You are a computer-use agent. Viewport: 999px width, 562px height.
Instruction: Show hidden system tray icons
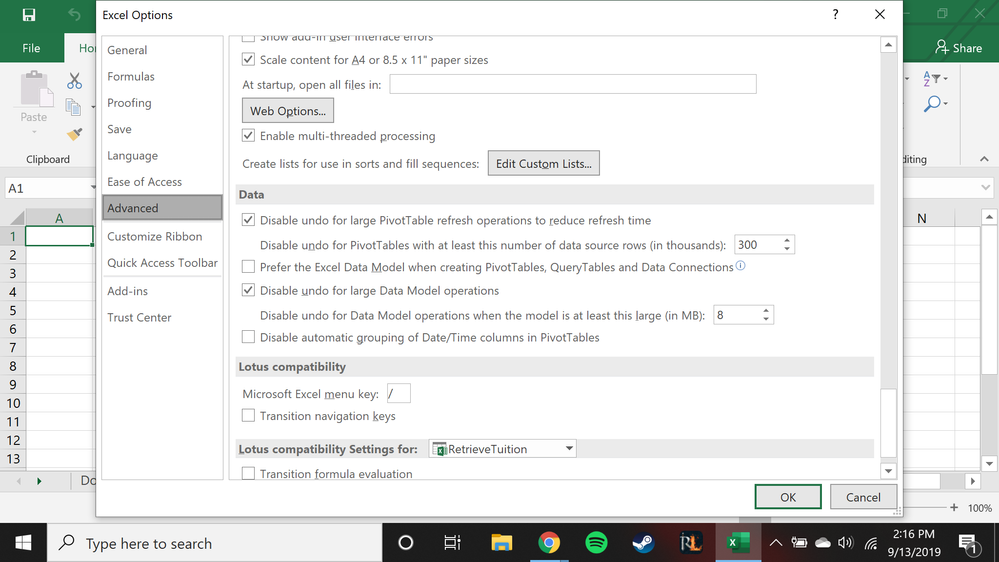pyautogui.click(x=775, y=543)
